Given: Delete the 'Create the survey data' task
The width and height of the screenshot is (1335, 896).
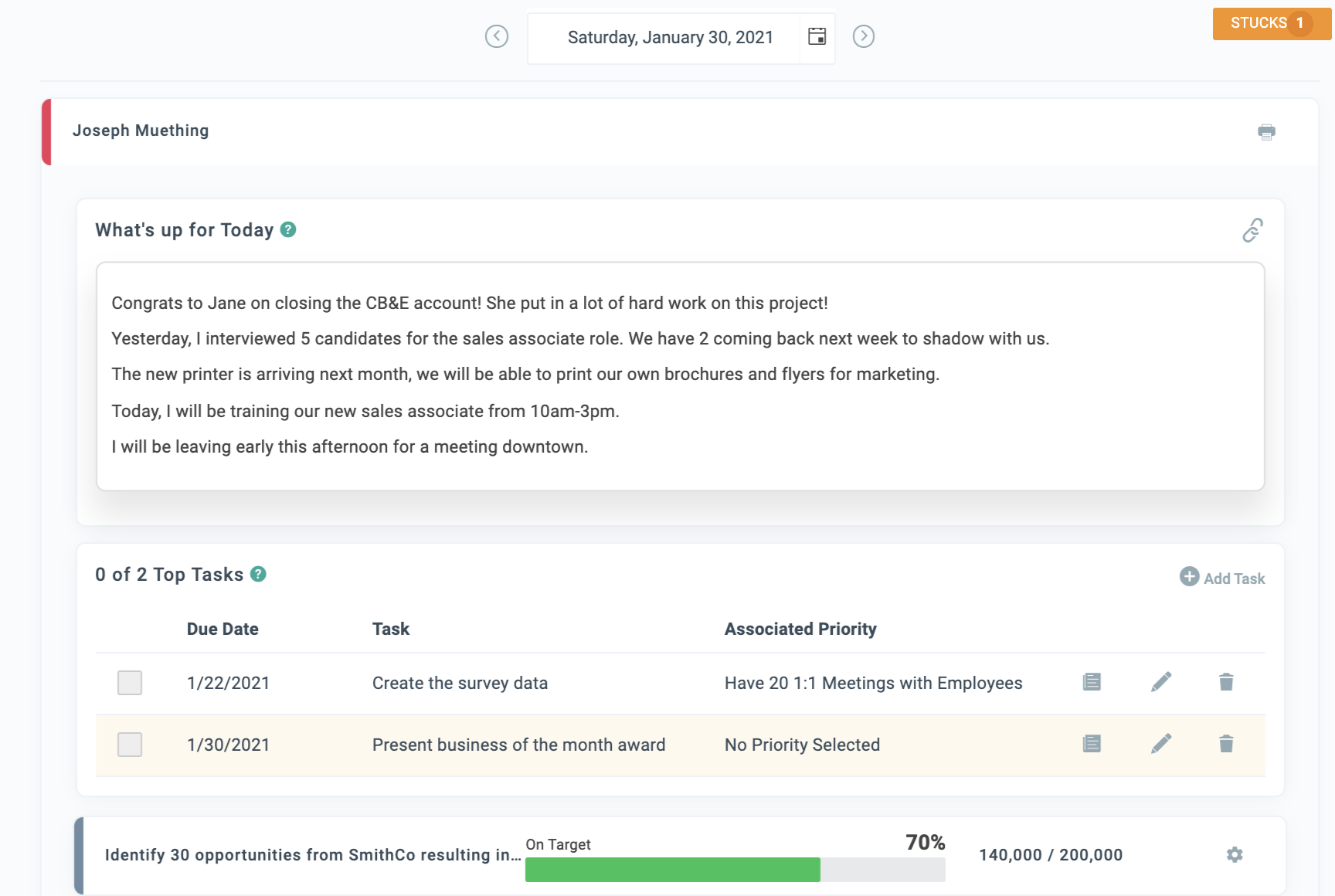Looking at the screenshot, I should click(1227, 682).
